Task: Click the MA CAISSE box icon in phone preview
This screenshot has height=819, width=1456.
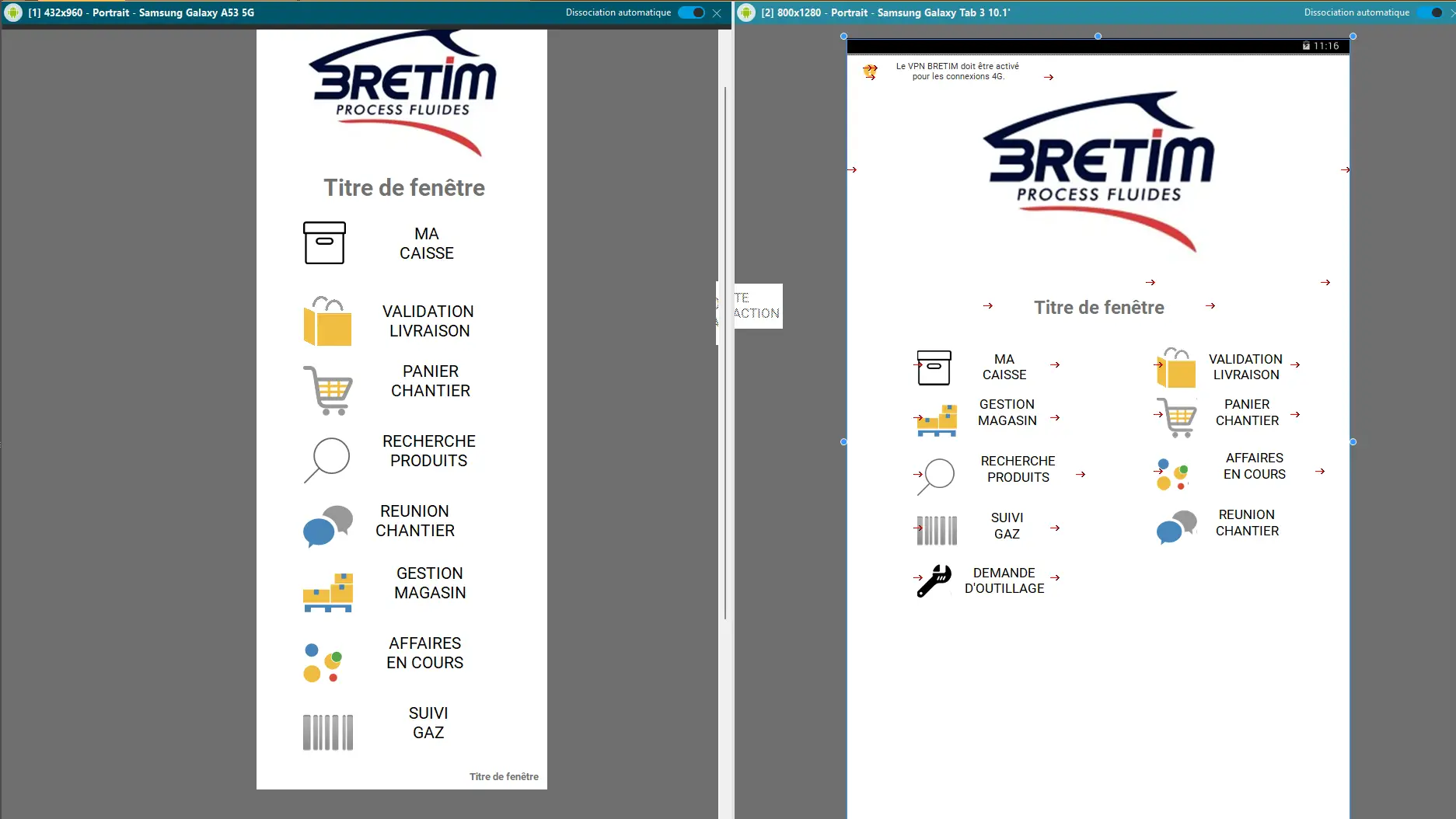Action: point(324,243)
